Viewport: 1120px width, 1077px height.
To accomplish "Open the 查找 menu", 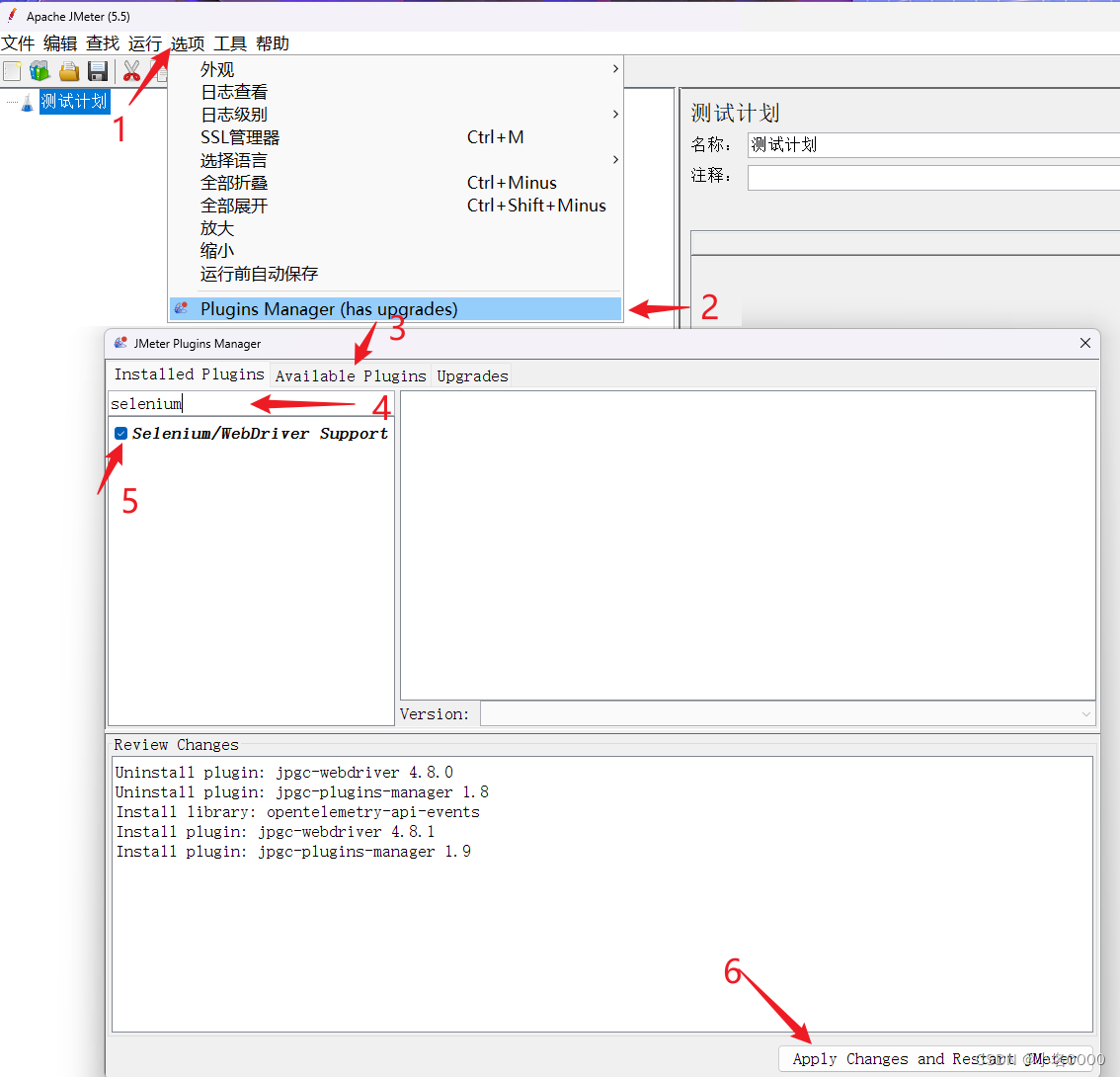I will click(x=103, y=43).
